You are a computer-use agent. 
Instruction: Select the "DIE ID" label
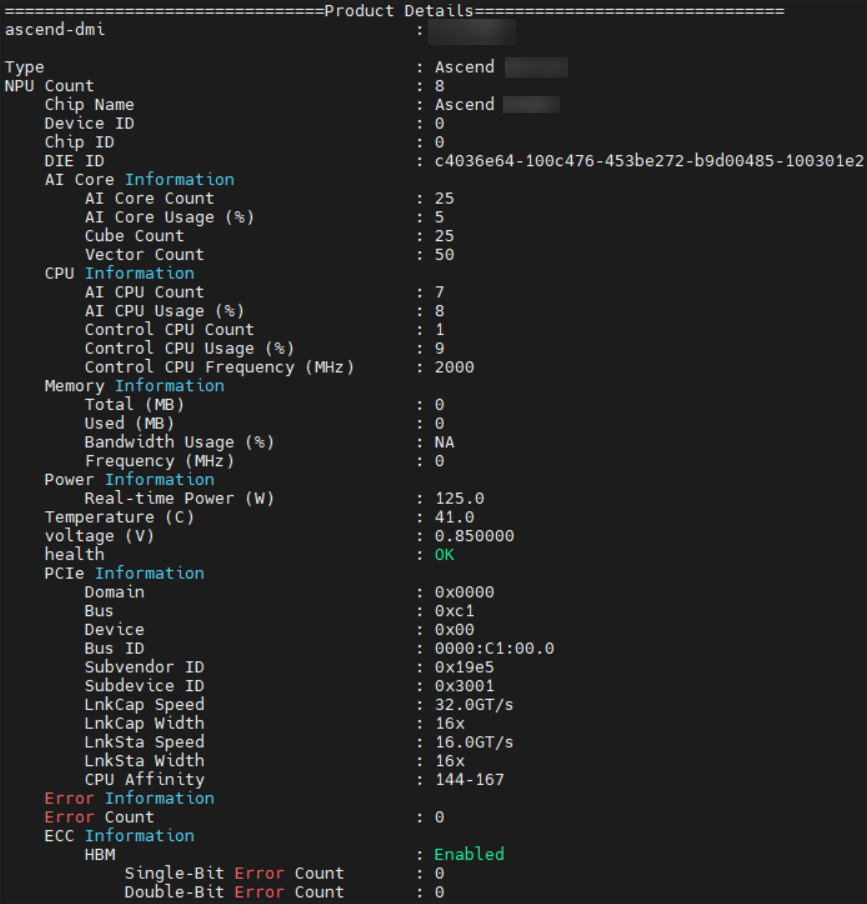coord(74,161)
